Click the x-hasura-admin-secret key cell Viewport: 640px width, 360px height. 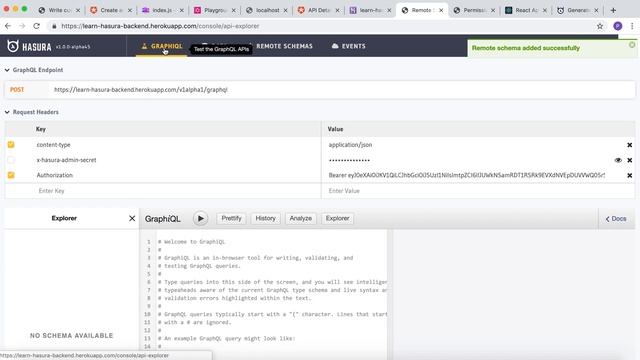coord(67,160)
